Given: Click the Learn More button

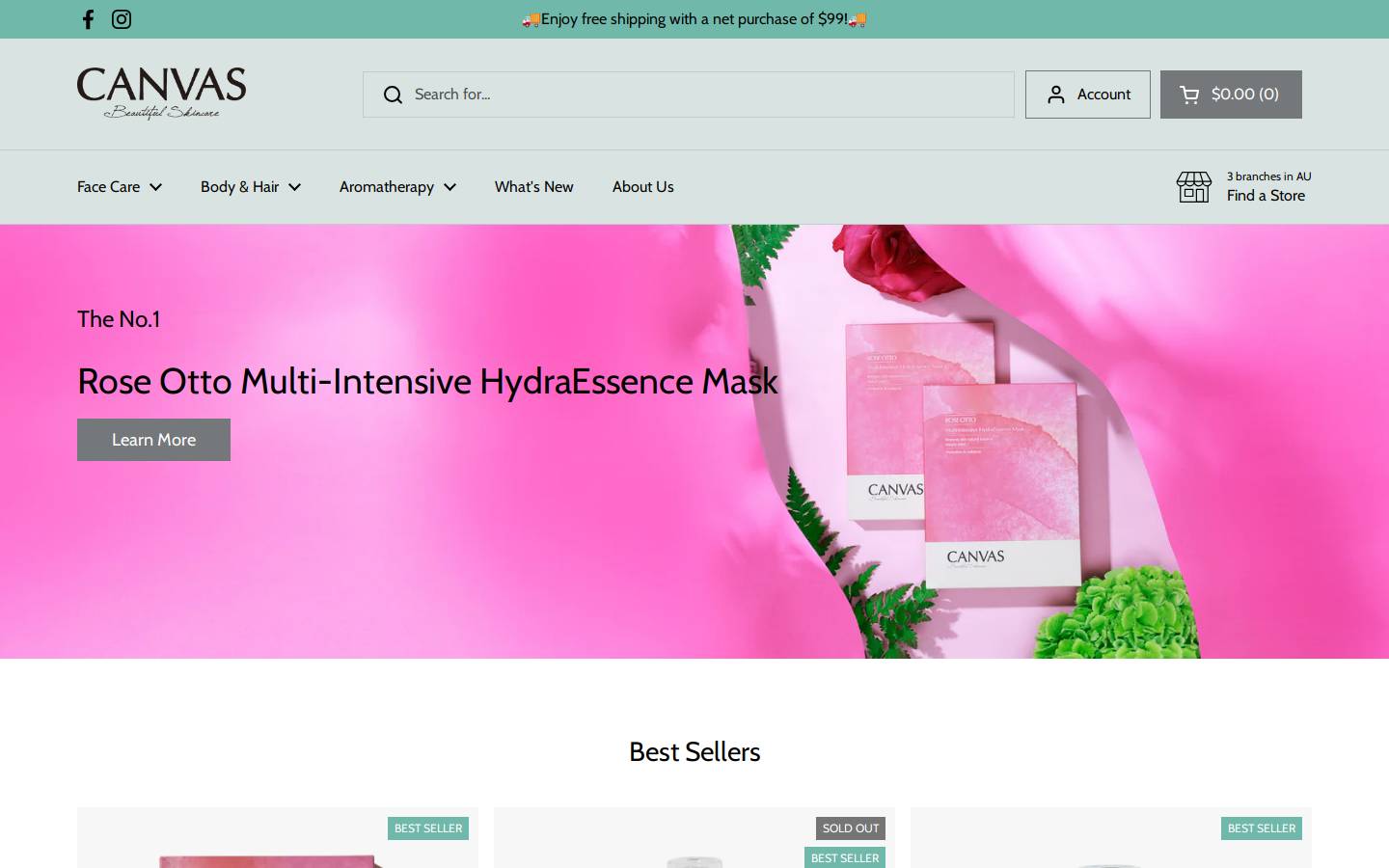Looking at the screenshot, I should 153,440.
